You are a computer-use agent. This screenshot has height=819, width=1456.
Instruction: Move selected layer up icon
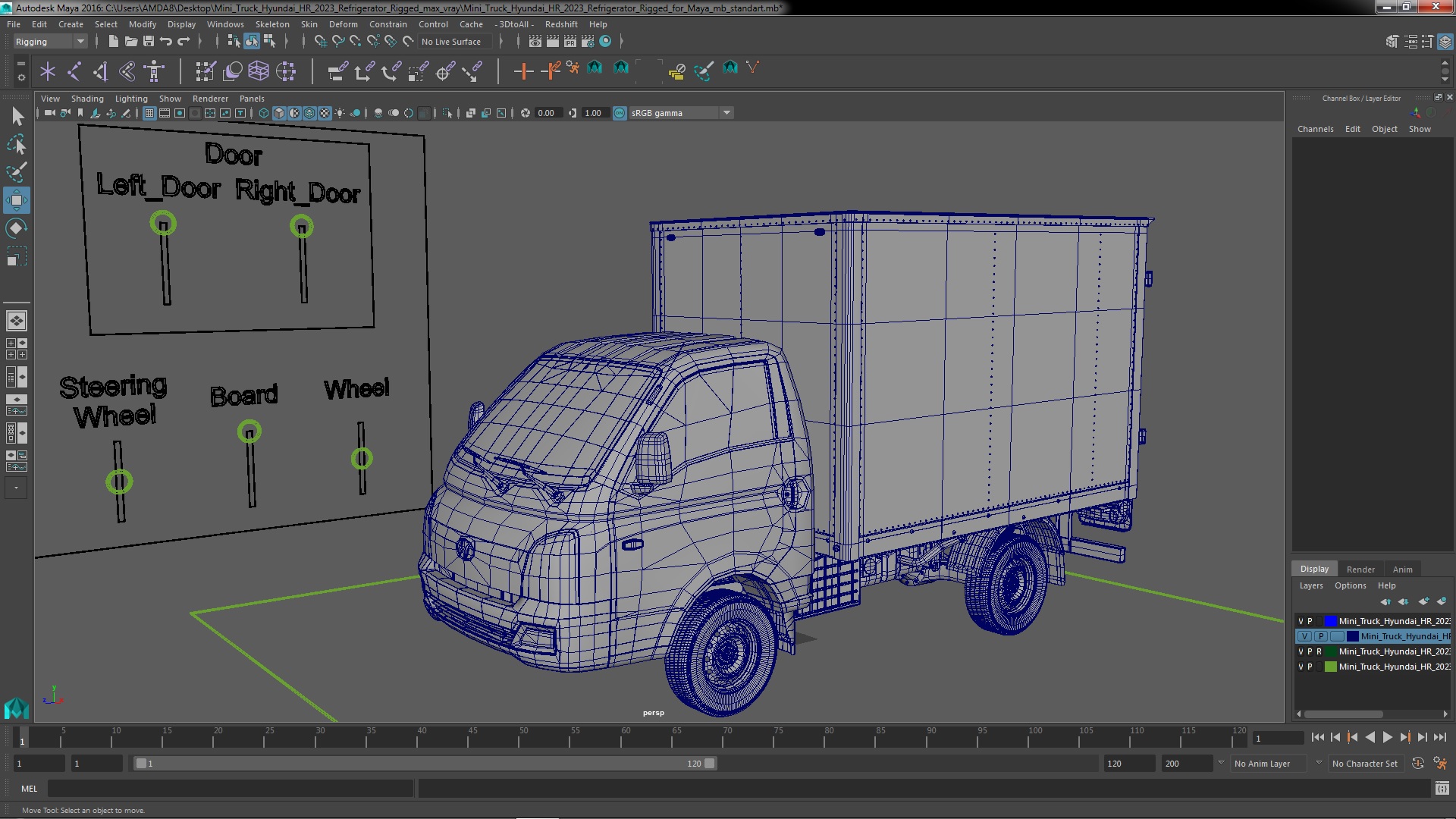pyautogui.click(x=1385, y=601)
